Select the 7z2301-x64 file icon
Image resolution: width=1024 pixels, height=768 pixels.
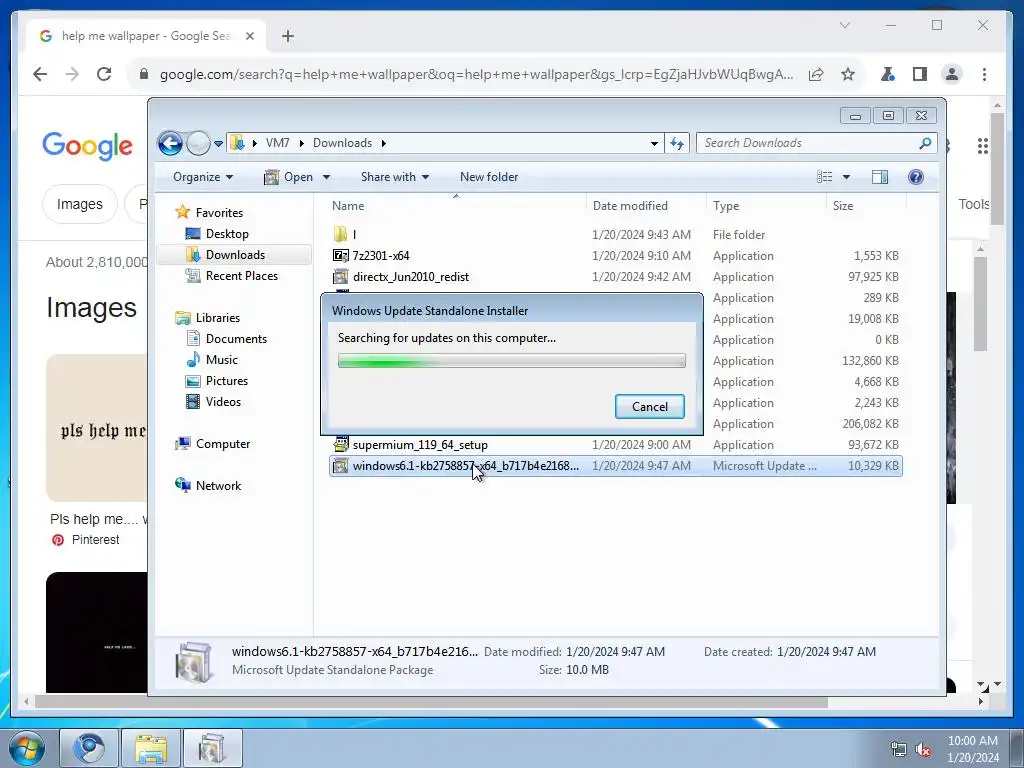pyautogui.click(x=340, y=255)
